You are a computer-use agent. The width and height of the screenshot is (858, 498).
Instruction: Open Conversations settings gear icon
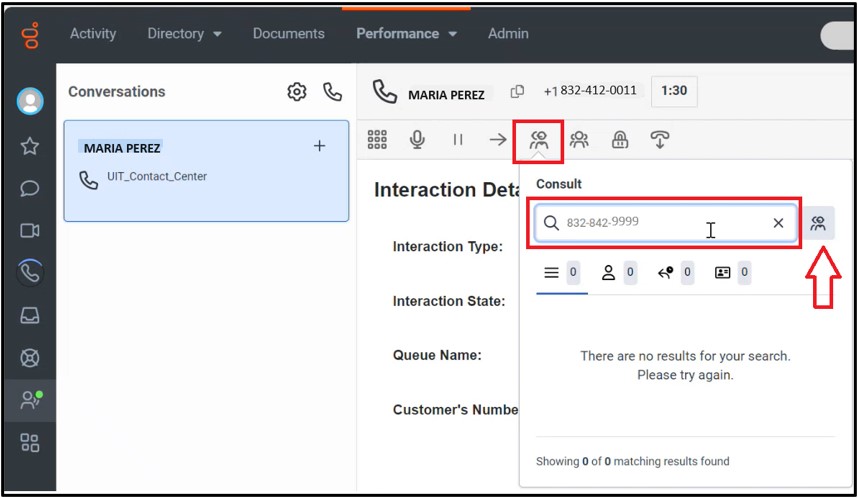pos(297,92)
